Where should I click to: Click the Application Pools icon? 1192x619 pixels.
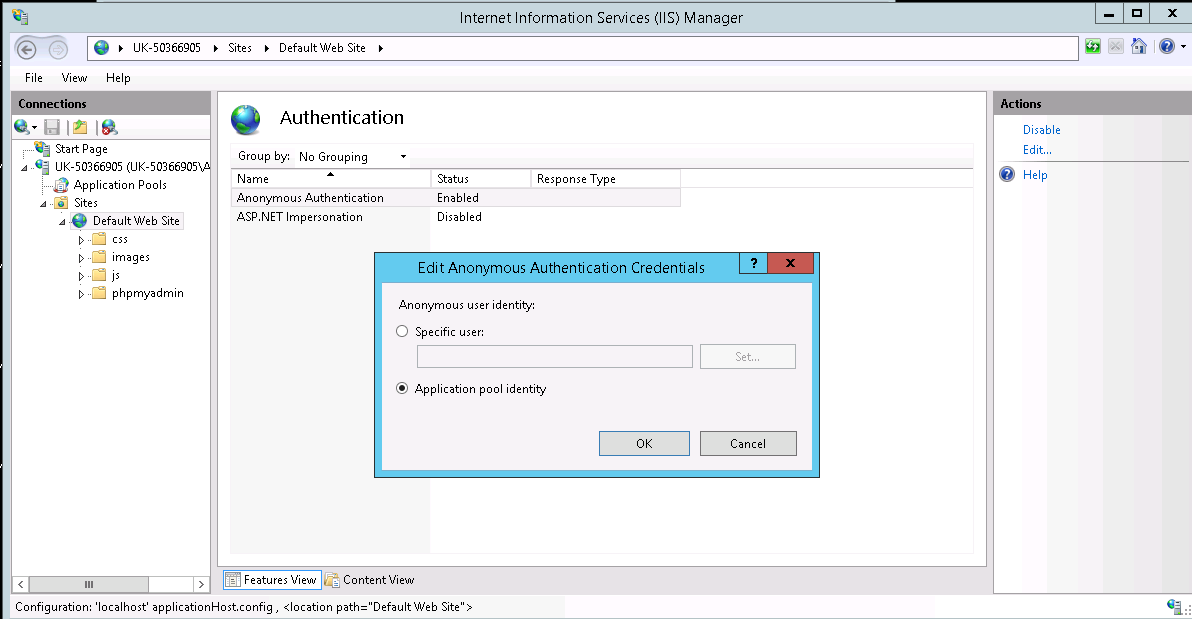[62, 185]
